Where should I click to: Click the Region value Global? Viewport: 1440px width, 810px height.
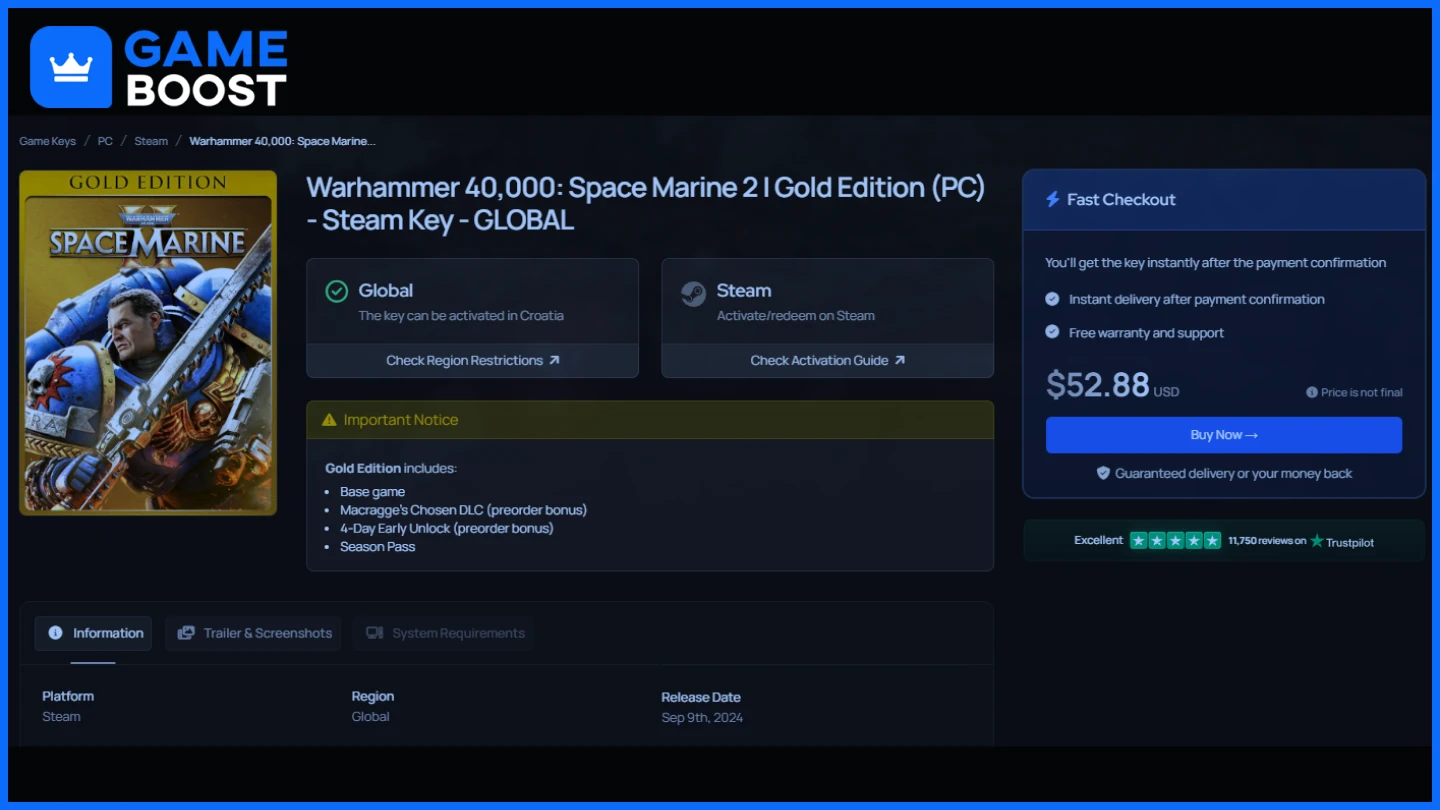(x=370, y=716)
